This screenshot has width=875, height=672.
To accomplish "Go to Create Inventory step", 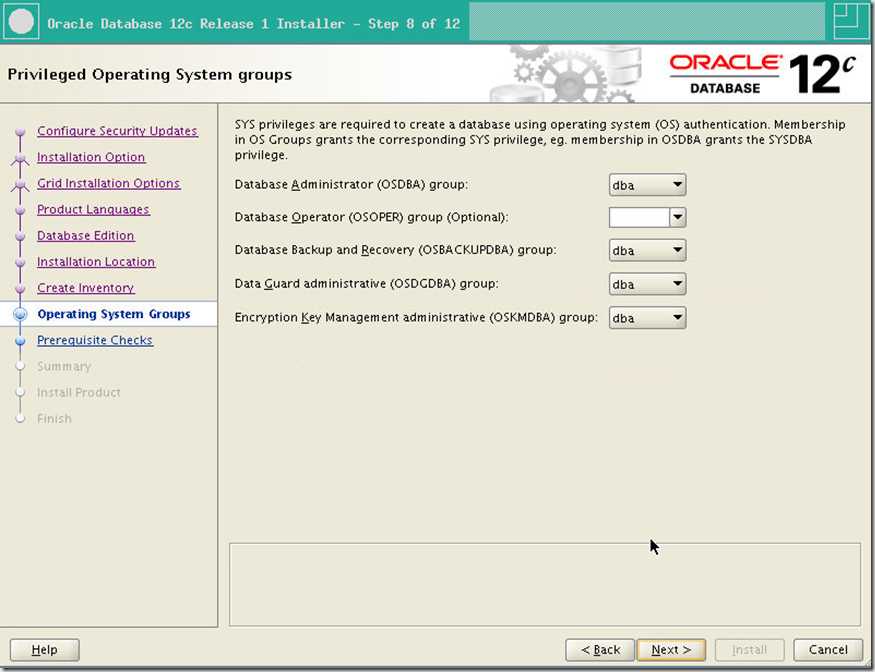I will [x=85, y=288].
